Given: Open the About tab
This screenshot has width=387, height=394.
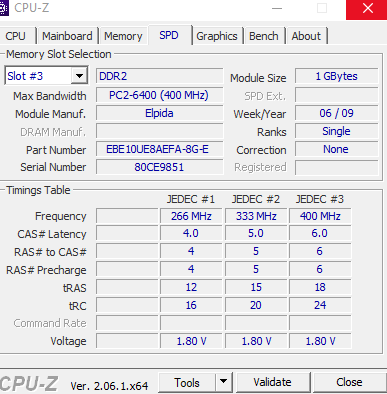Looking at the screenshot, I should [306, 36].
